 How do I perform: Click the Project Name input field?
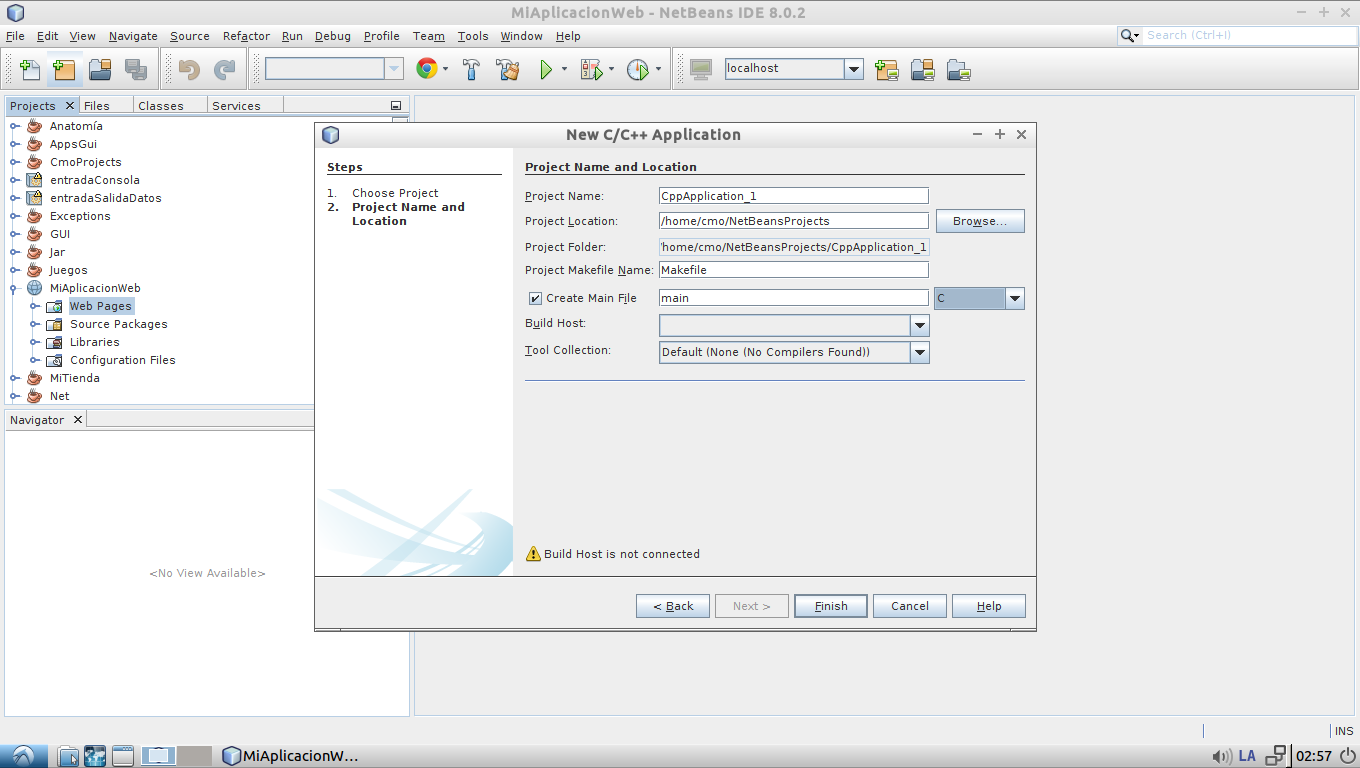click(x=794, y=196)
